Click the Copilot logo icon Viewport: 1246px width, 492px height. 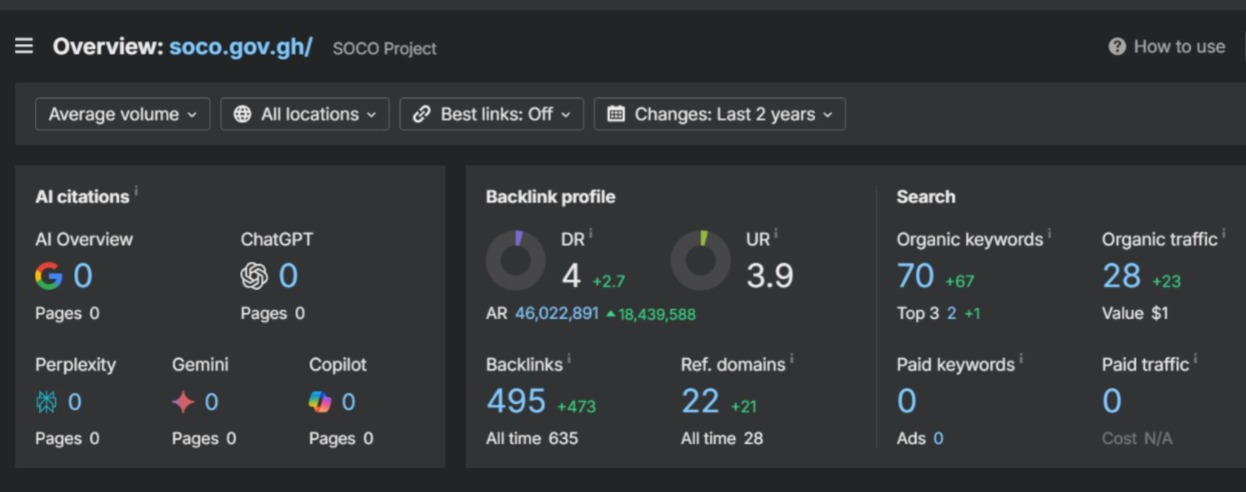pos(320,402)
